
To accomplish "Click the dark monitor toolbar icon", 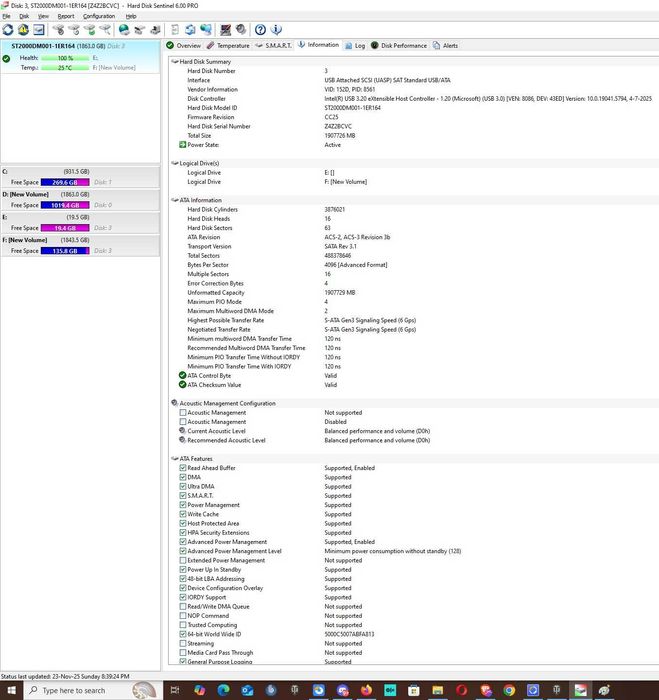I will [x=225, y=30].
